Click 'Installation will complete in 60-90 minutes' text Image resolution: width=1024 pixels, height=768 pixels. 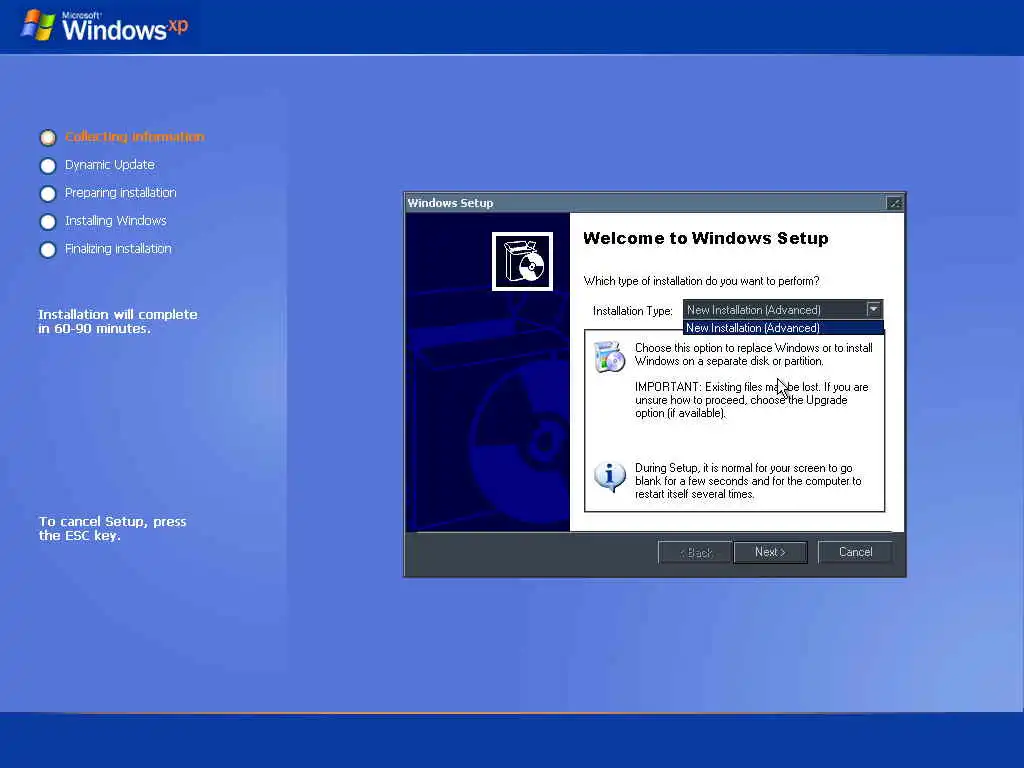118,321
